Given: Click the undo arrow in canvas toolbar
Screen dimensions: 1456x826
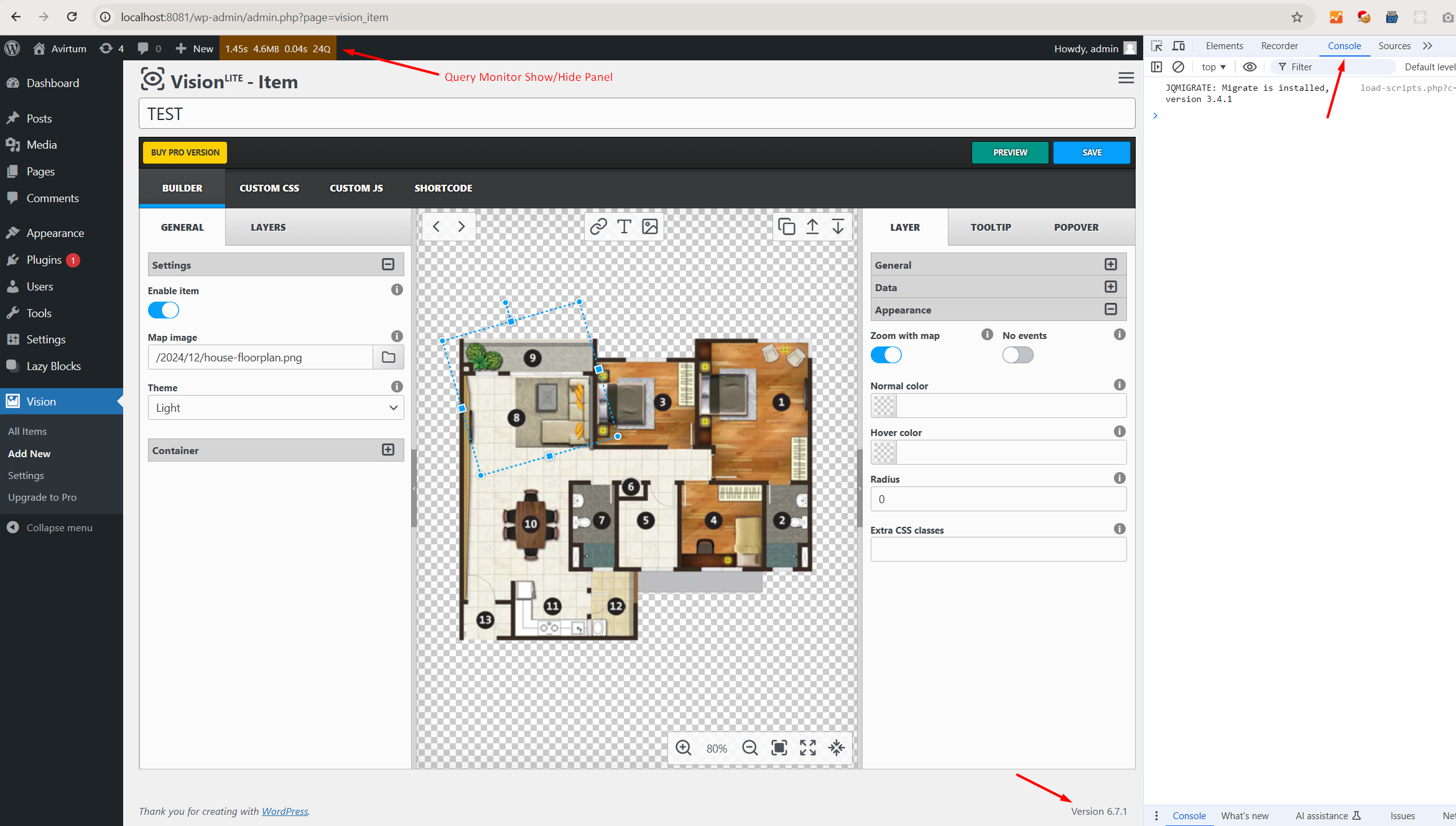Looking at the screenshot, I should pos(437,226).
